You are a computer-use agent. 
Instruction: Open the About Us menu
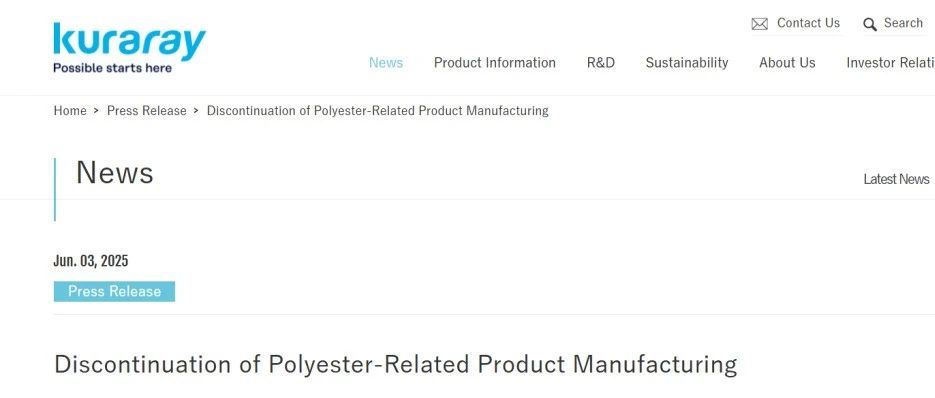tap(787, 63)
